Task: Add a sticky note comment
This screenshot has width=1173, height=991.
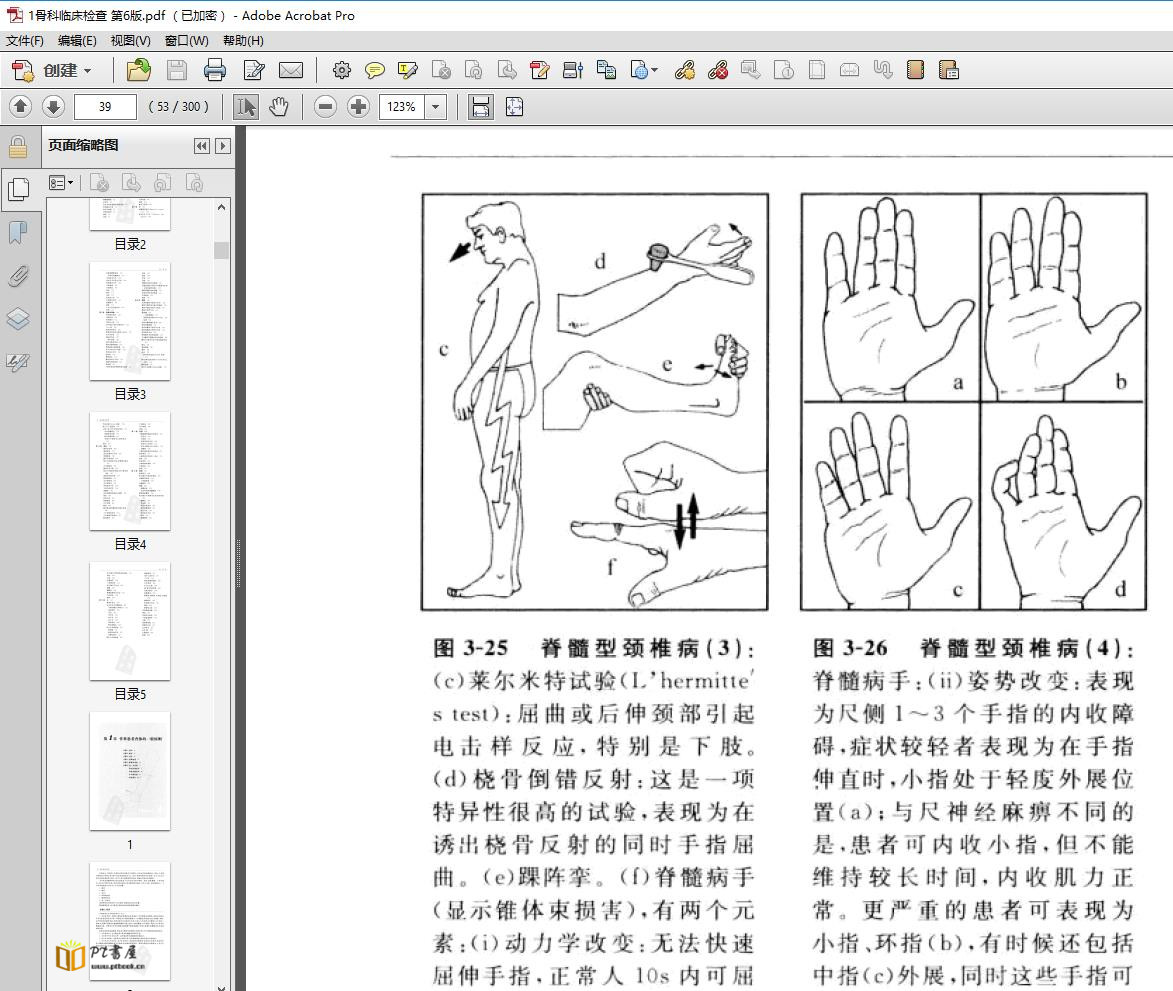Action: pos(374,70)
